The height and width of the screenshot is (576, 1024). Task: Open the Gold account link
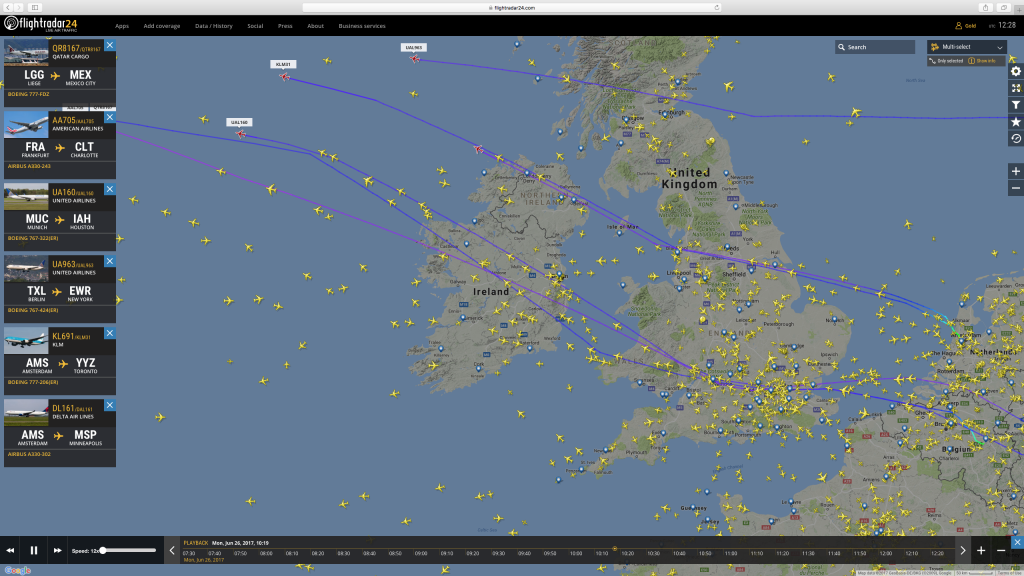pos(965,25)
